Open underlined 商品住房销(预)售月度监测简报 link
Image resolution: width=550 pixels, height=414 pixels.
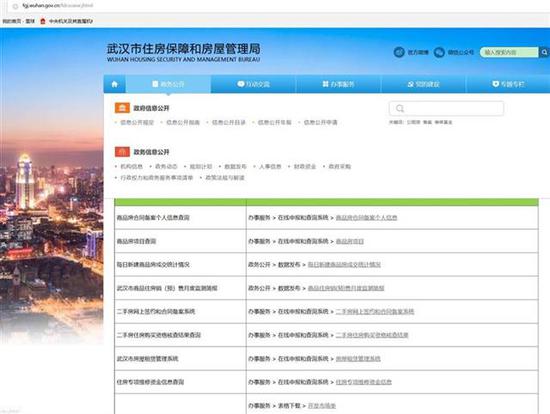(346, 288)
